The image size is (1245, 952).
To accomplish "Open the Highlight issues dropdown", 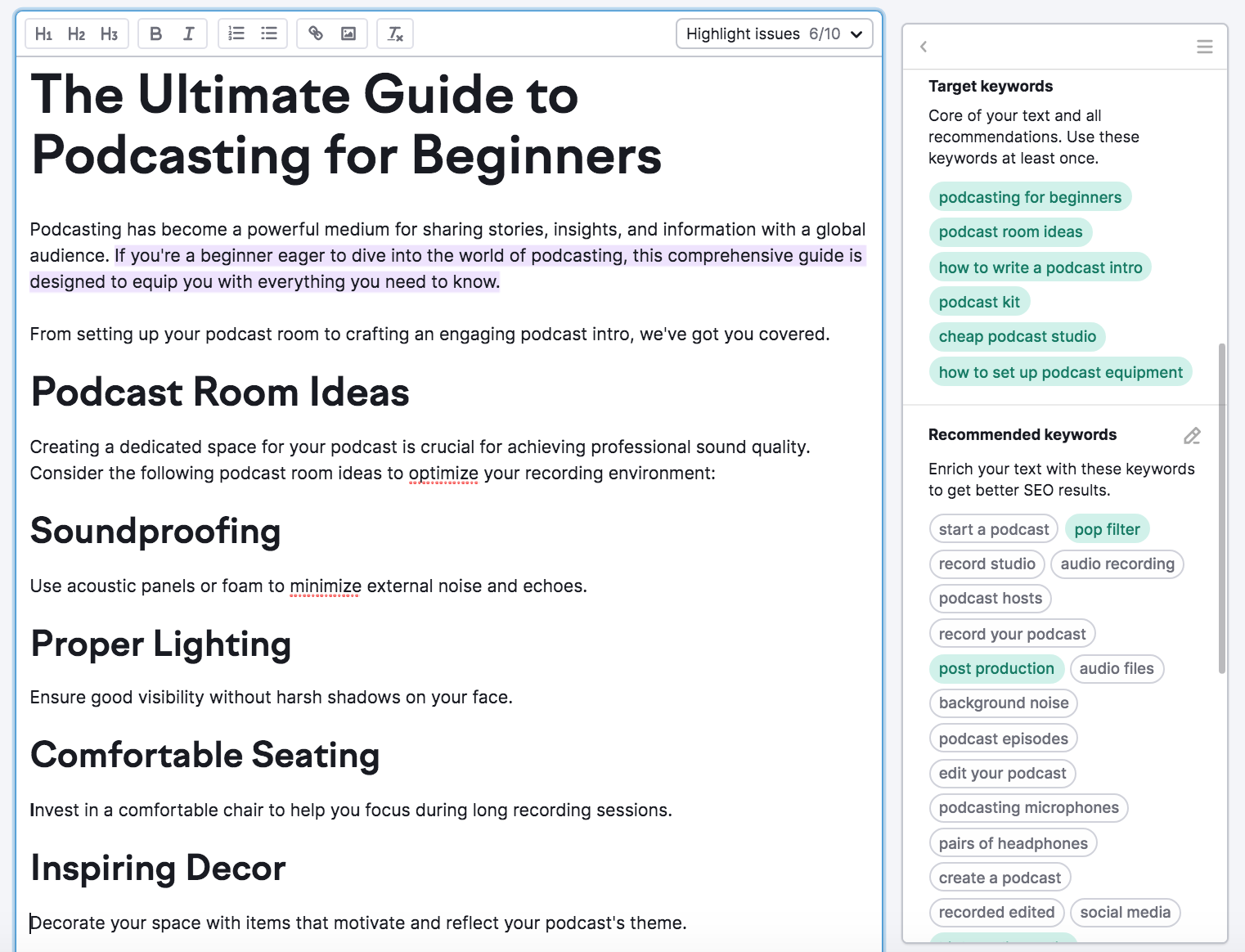I will 773,34.
